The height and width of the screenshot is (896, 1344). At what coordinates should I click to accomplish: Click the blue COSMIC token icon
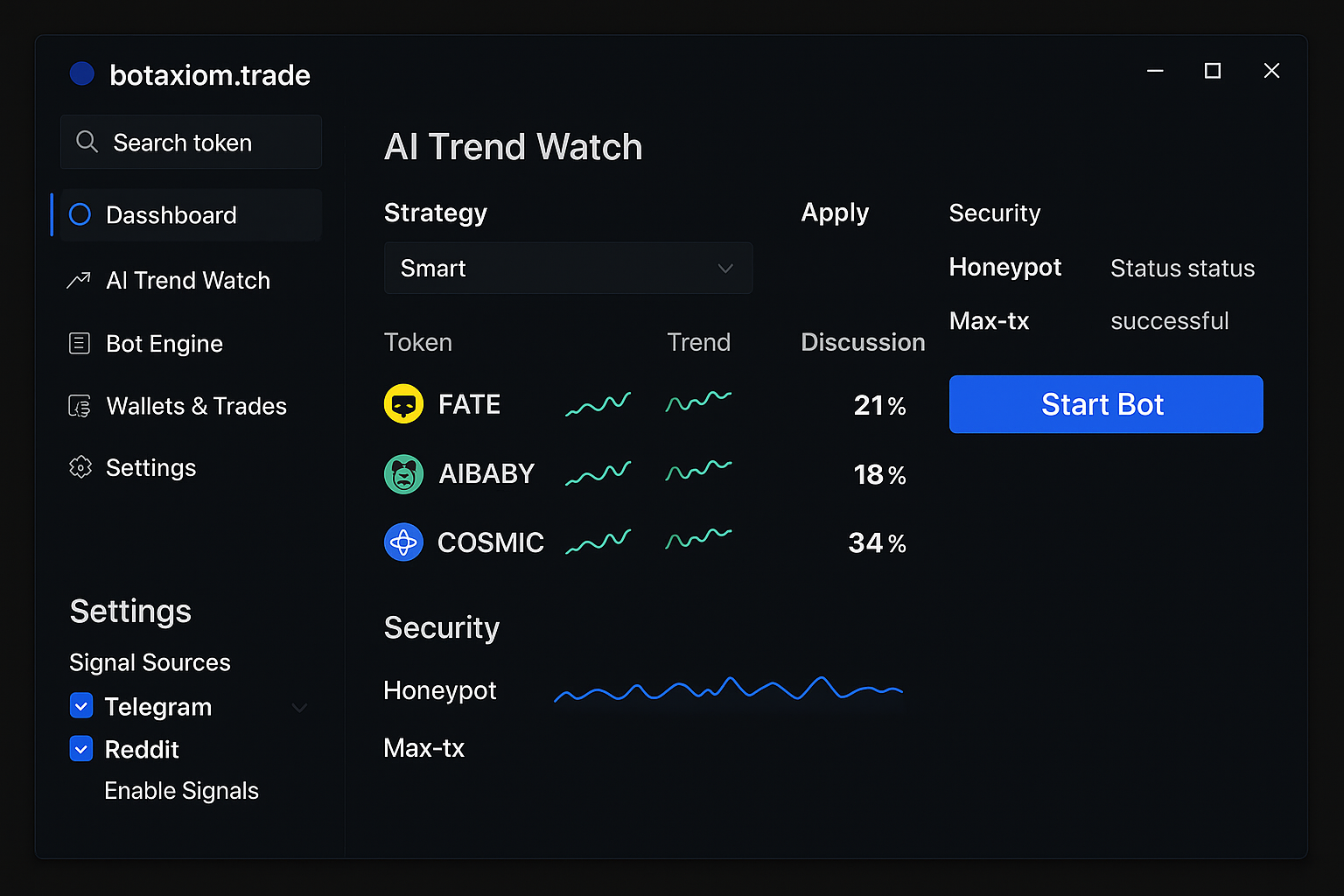coord(403,542)
